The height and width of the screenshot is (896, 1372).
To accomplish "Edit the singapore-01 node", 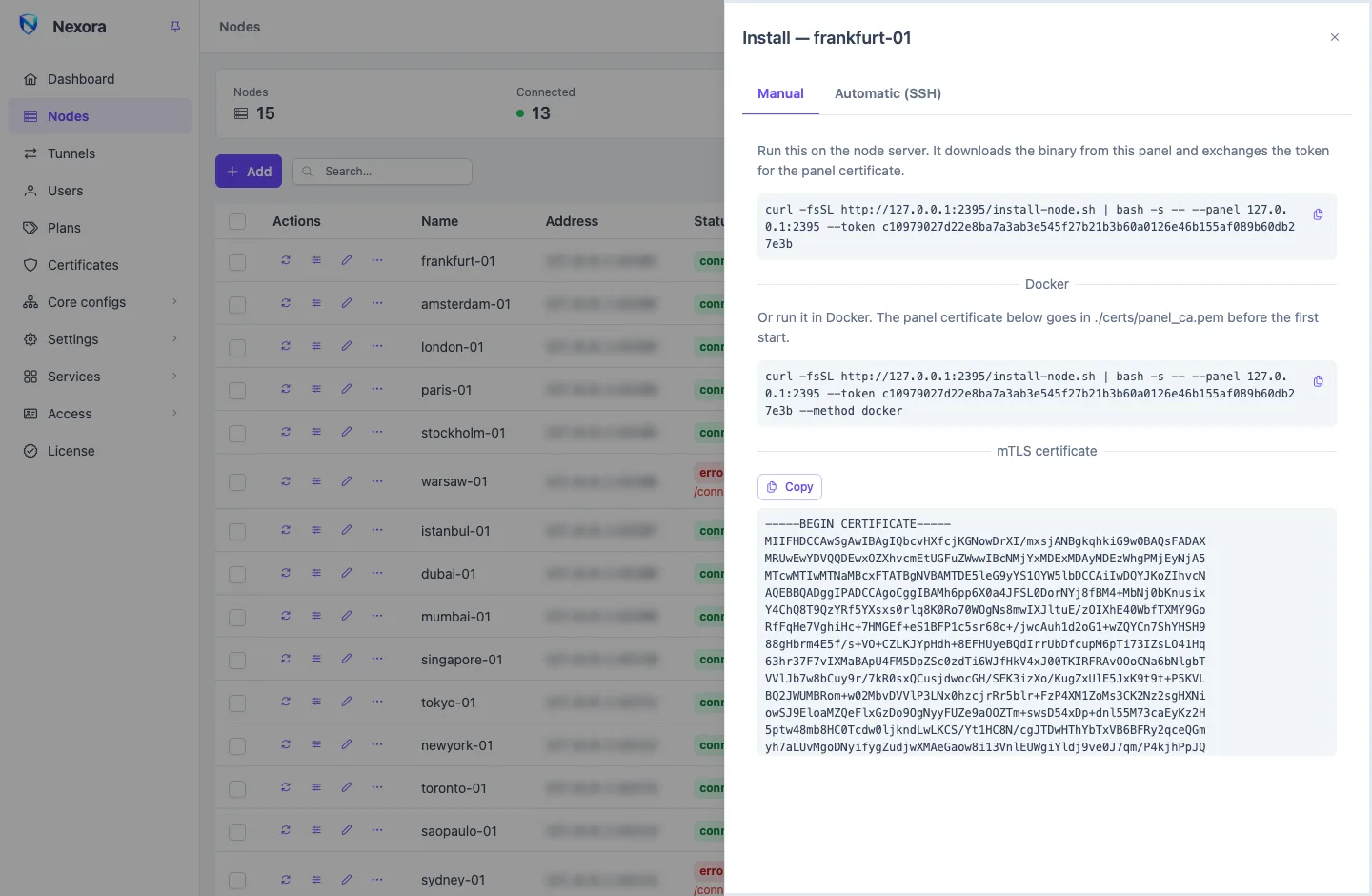I will coord(347,659).
